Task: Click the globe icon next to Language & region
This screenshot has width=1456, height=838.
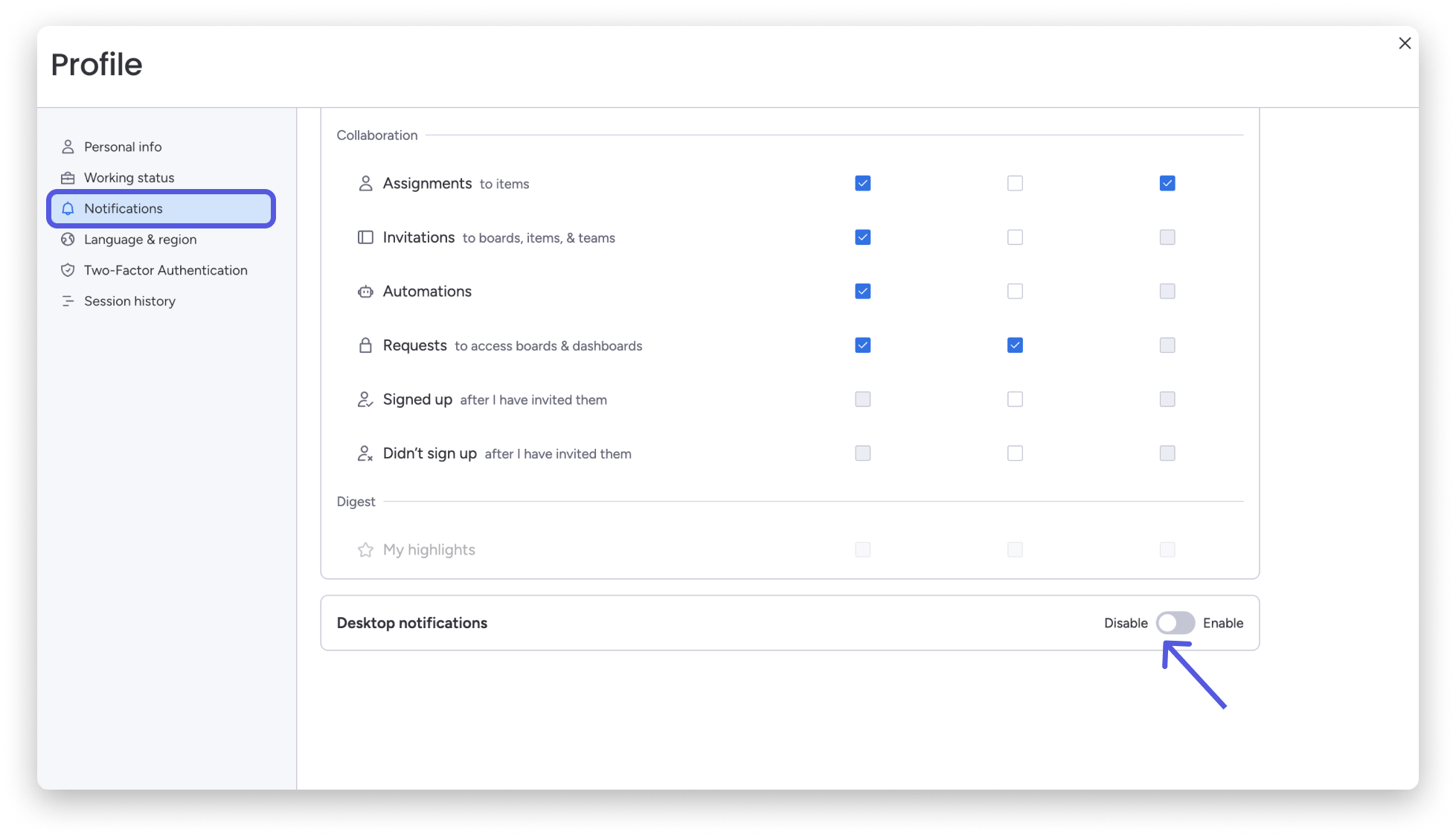Action: (x=68, y=239)
